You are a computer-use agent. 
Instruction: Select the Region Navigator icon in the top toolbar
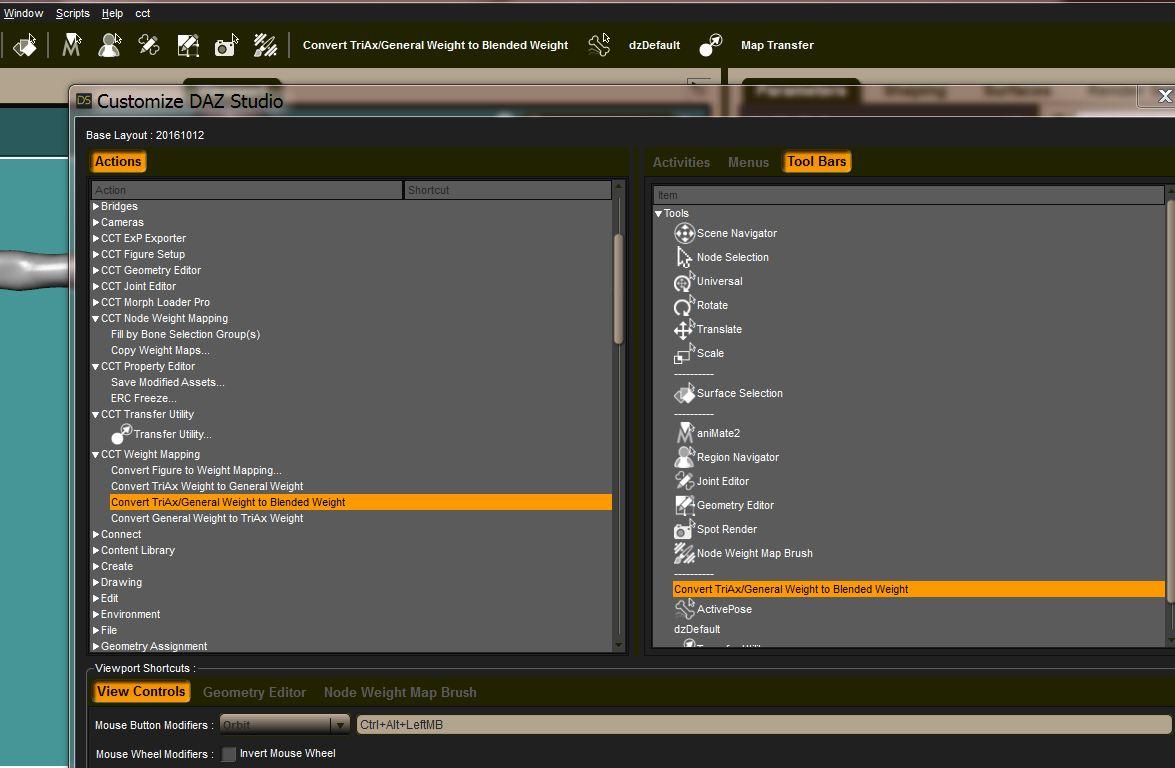110,45
